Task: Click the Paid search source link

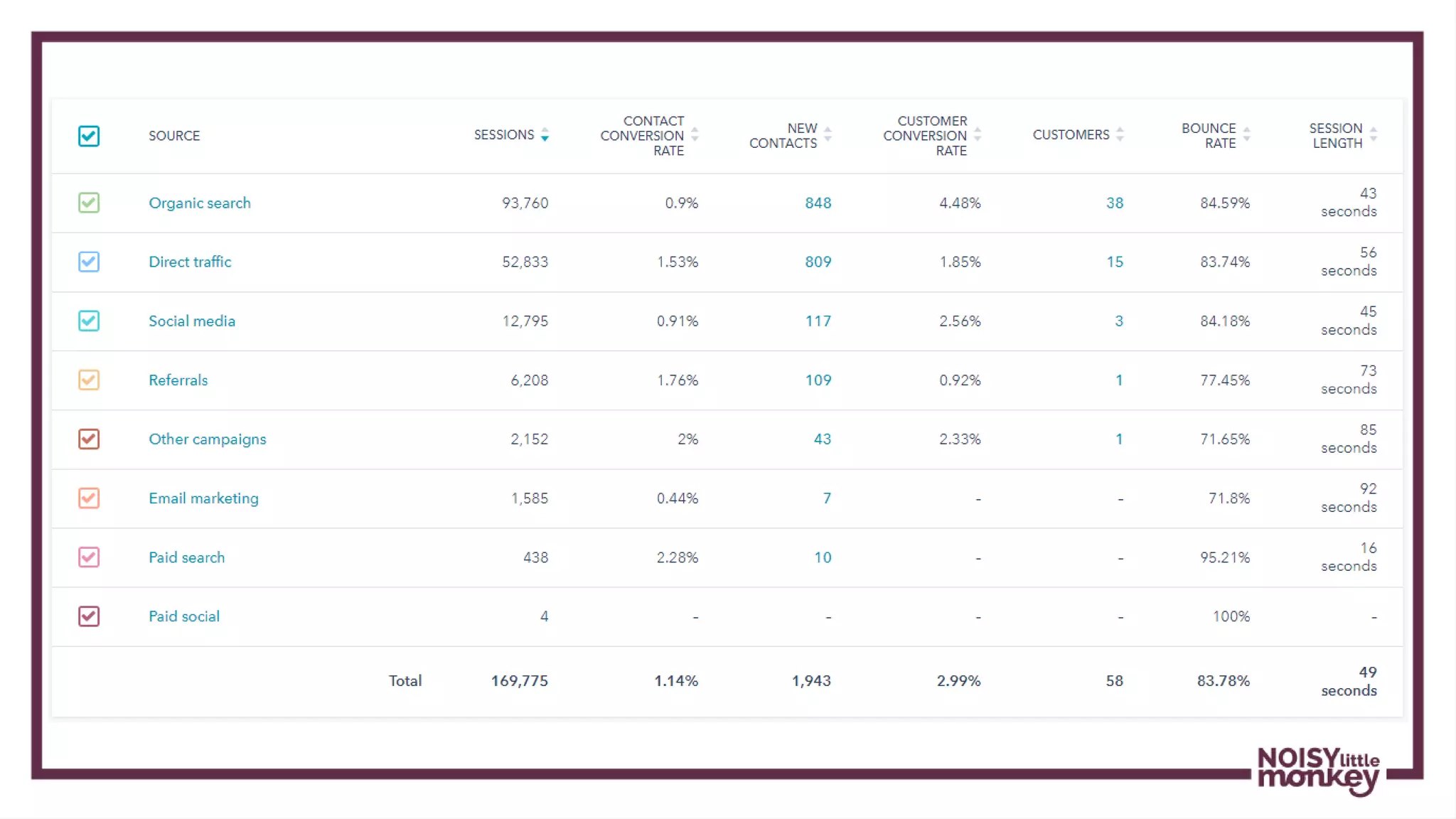Action: 186,557
